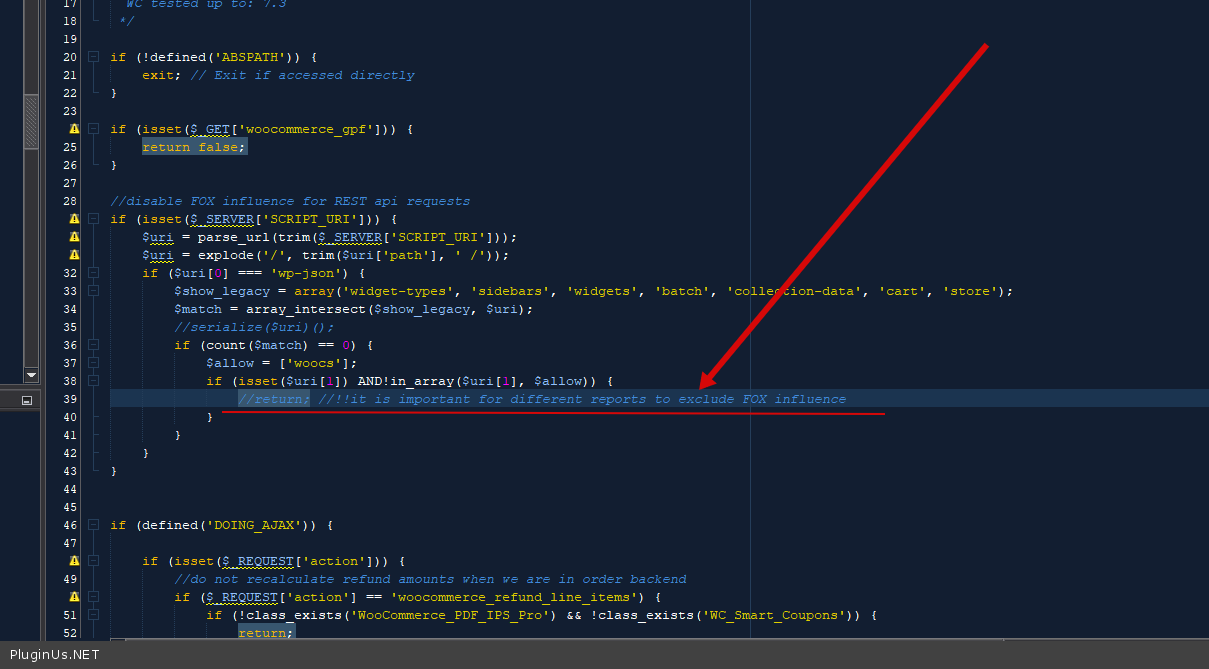Image resolution: width=1209 pixels, height=669 pixels.
Task: Click the editor horizontal scrollbar at bottom
Action: click(600, 639)
